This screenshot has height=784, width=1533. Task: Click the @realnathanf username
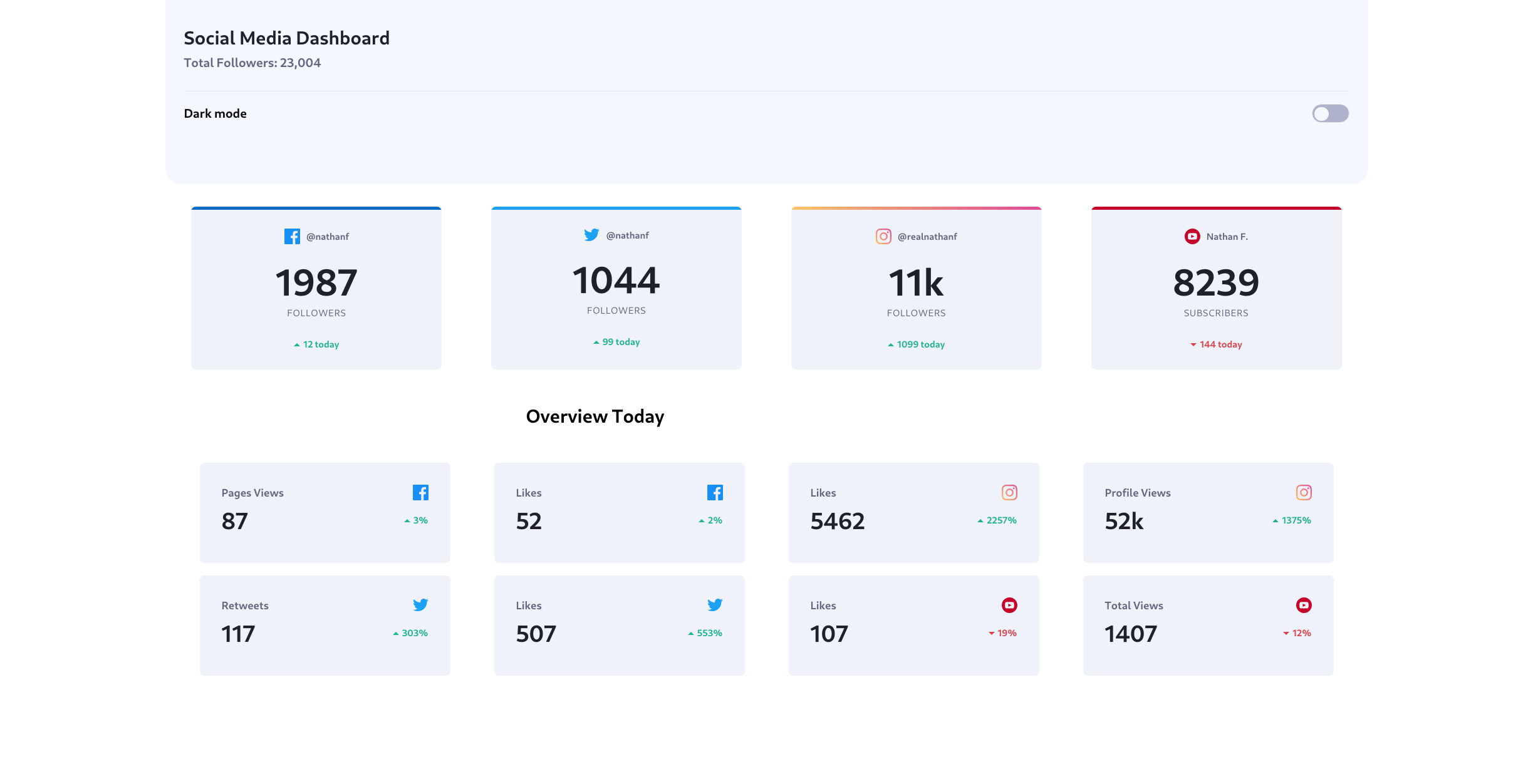pos(927,237)
